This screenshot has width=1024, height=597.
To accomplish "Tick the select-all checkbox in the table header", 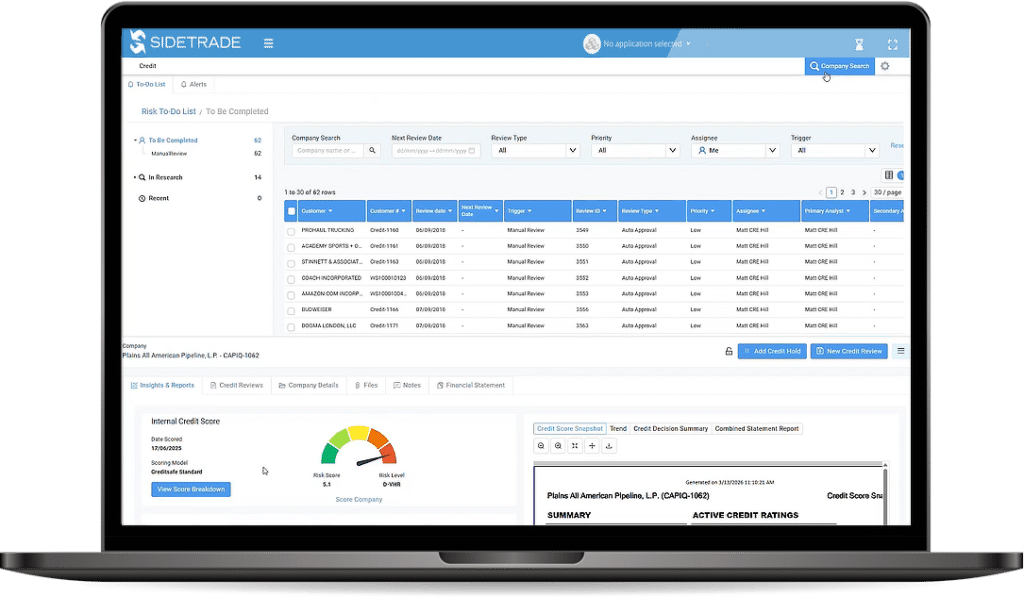I will pos(292,211).
